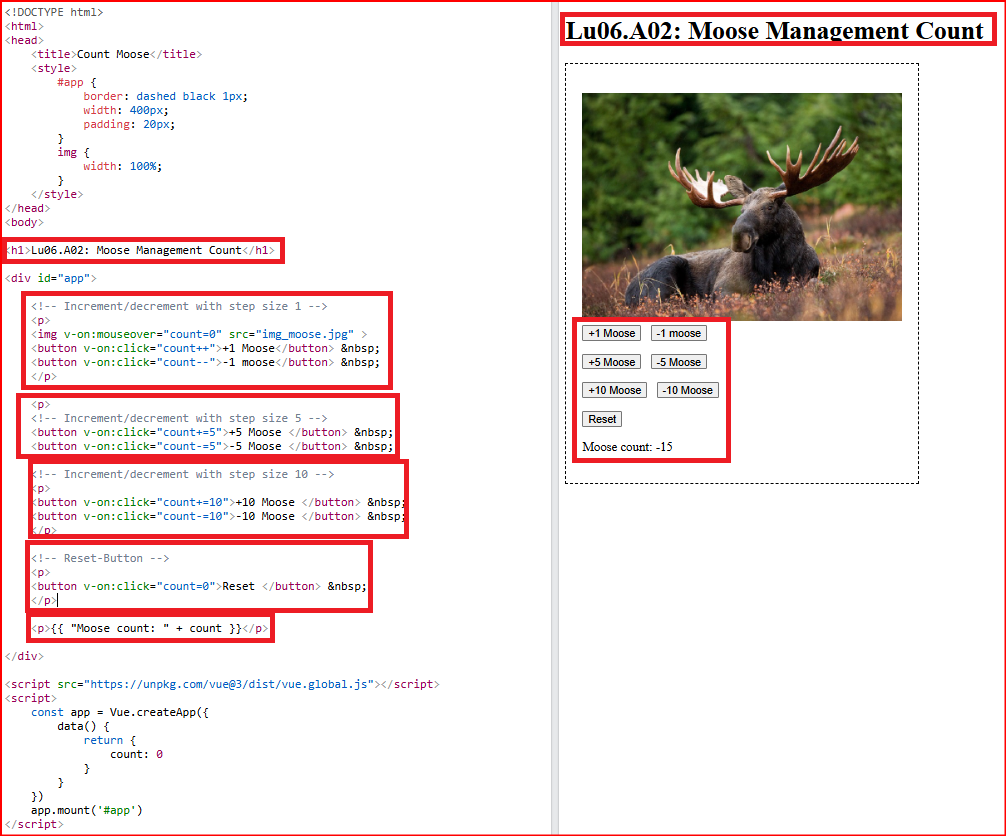Click the +1 Moose button
This screenshot has height=836, width=1006.
pos(611,333)
